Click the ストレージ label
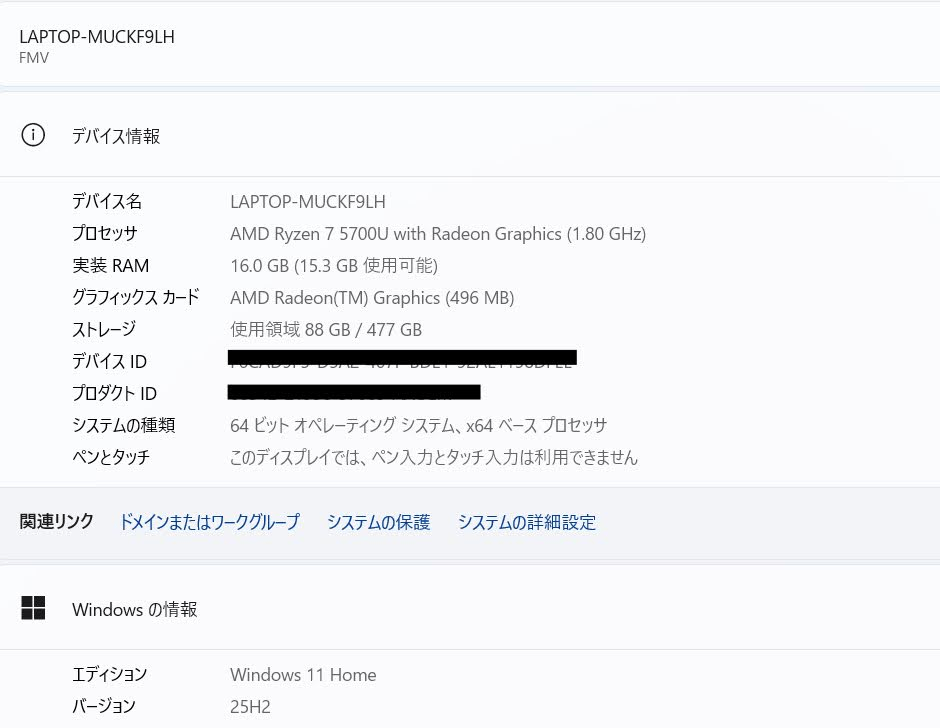 tap(104, 329)
